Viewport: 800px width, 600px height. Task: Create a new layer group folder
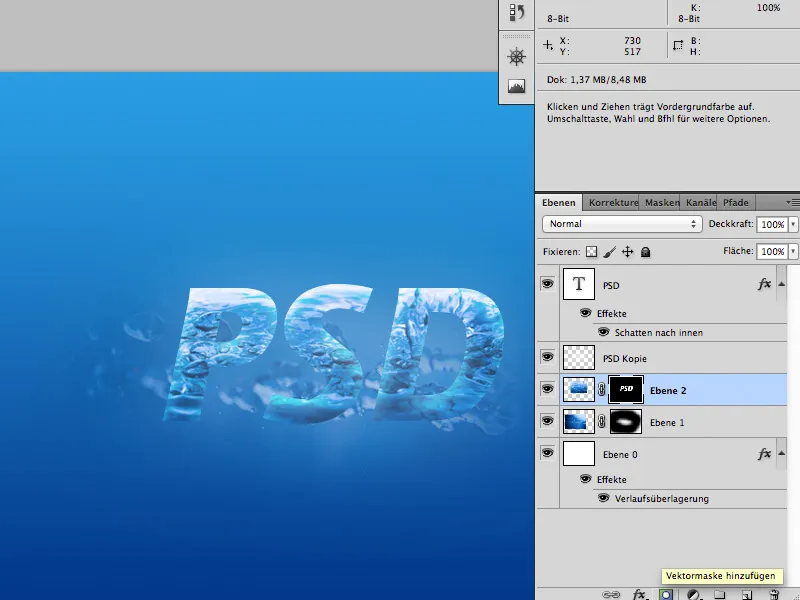(719, 594)
